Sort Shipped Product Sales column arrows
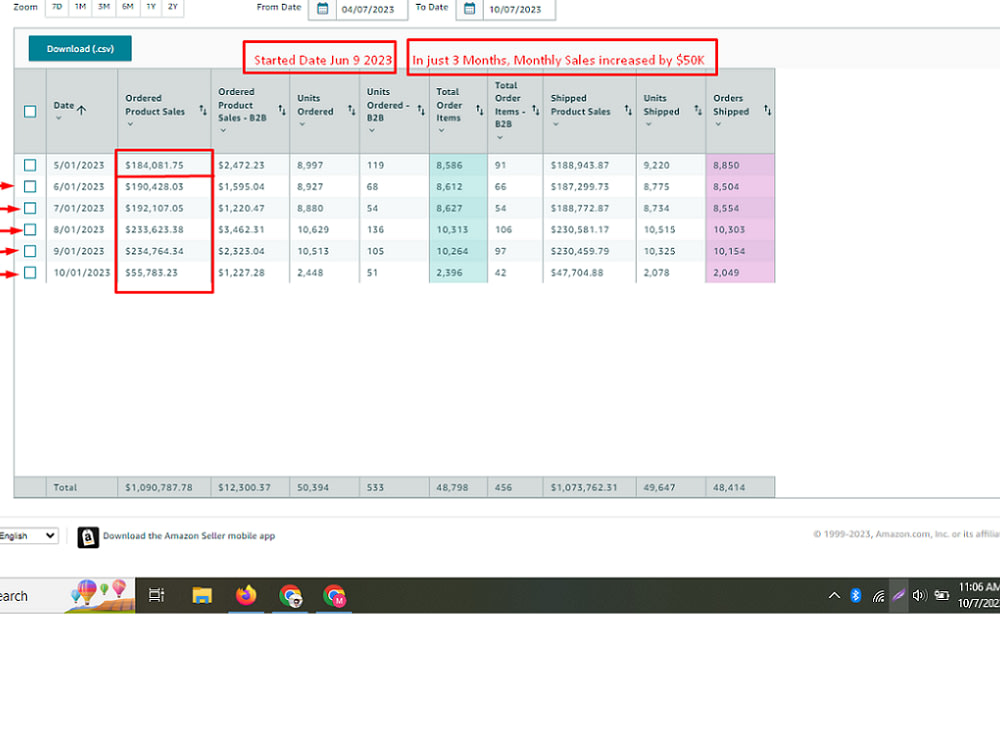The width and height of the screenshot is (1000, 750). (628, 110)
